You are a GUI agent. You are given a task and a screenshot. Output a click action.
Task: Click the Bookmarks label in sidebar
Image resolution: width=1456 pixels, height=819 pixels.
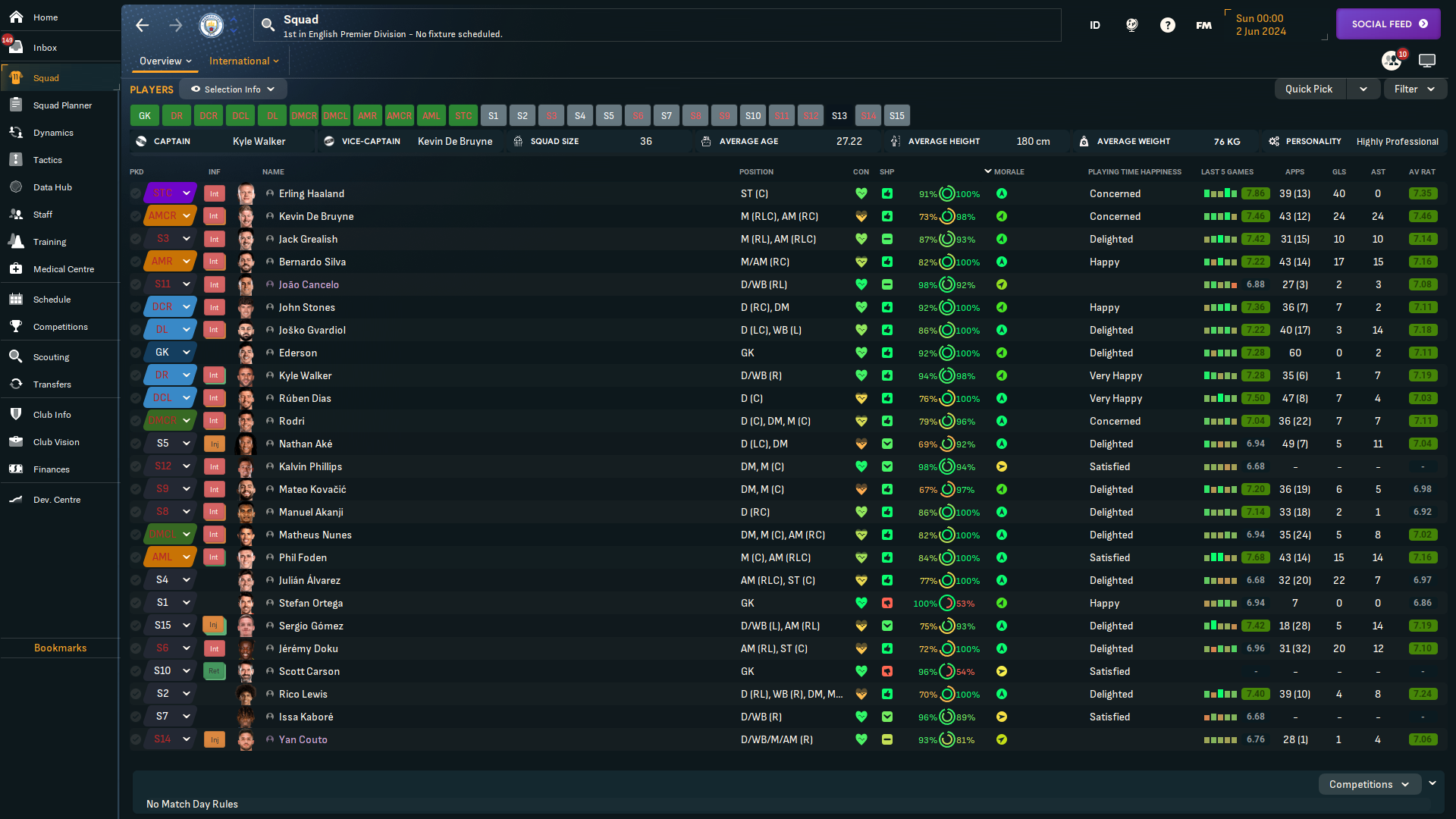click(60, 648)
